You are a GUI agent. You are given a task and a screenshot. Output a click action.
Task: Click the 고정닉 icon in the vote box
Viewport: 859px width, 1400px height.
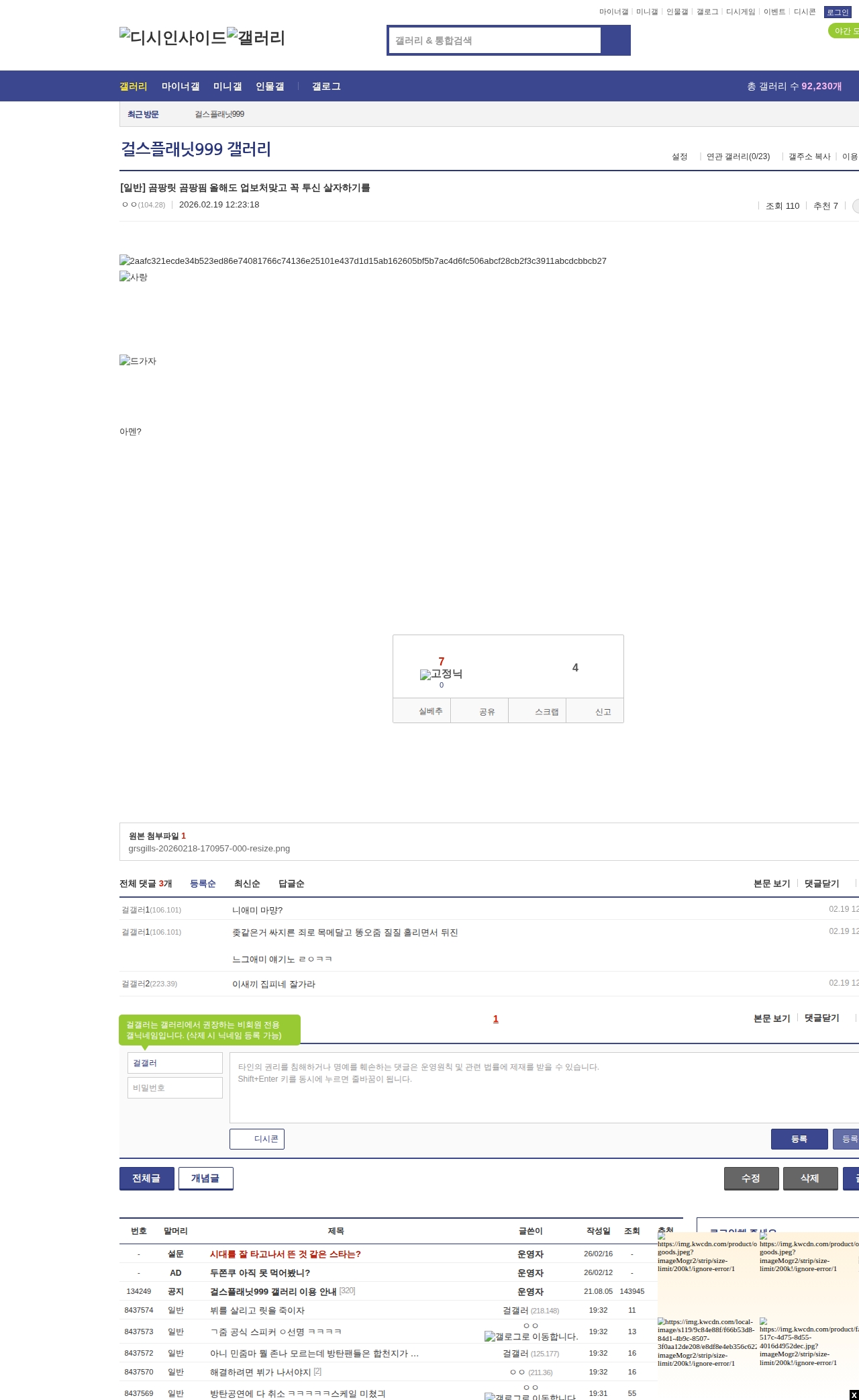(441, 674)
